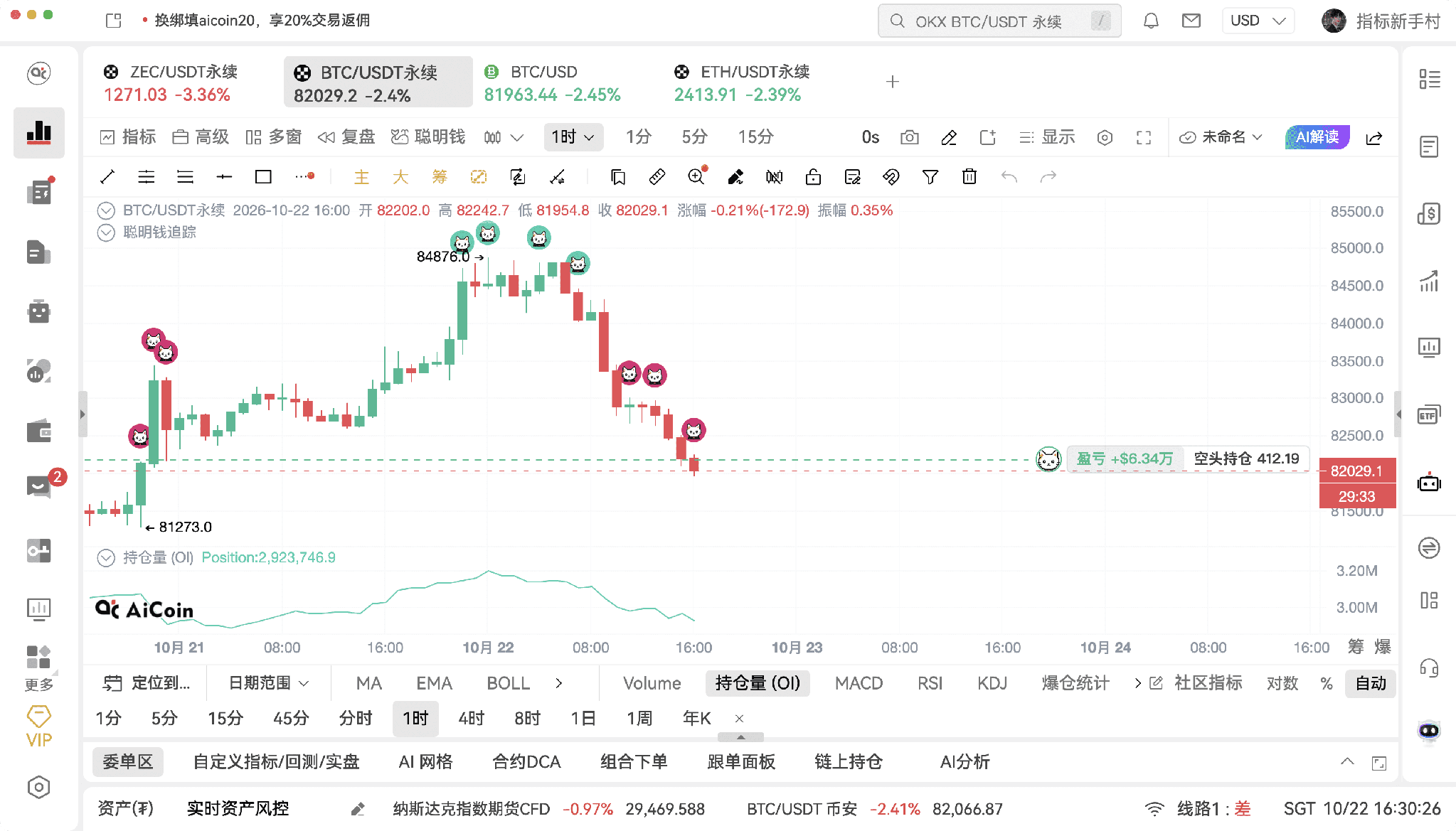Click the 定位到... button
Screen dimensions: 1456x831
click(x=147, y=683)
